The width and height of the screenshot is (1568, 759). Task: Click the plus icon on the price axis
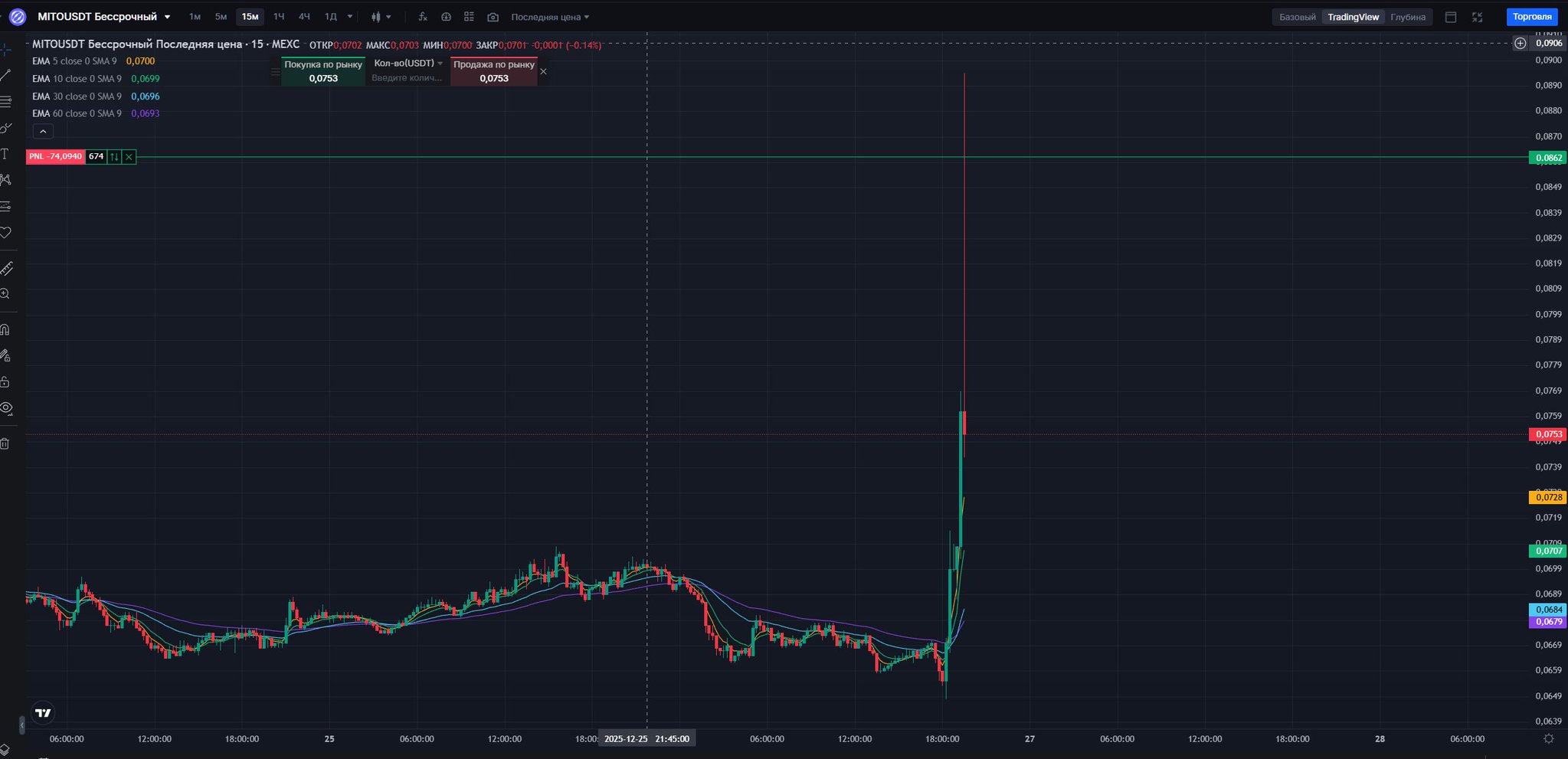(1521, 43)
